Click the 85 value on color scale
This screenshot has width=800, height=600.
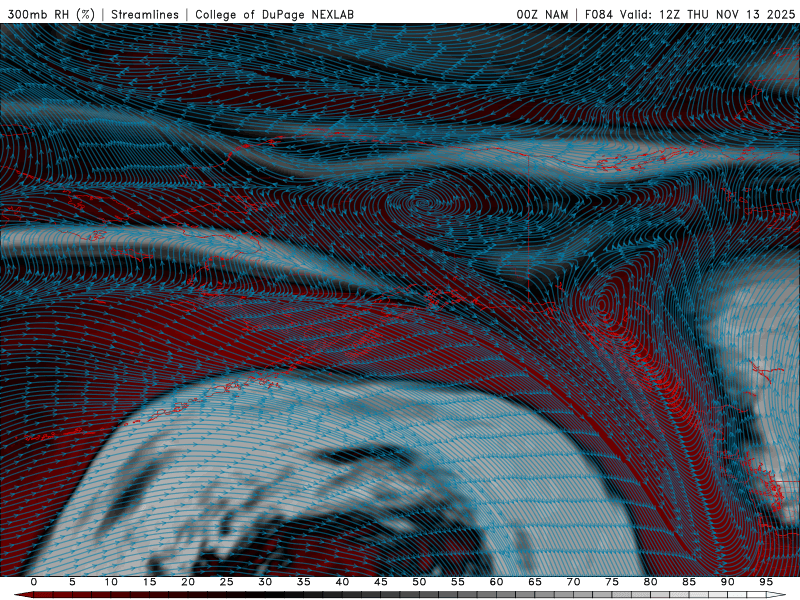(689, 582)
